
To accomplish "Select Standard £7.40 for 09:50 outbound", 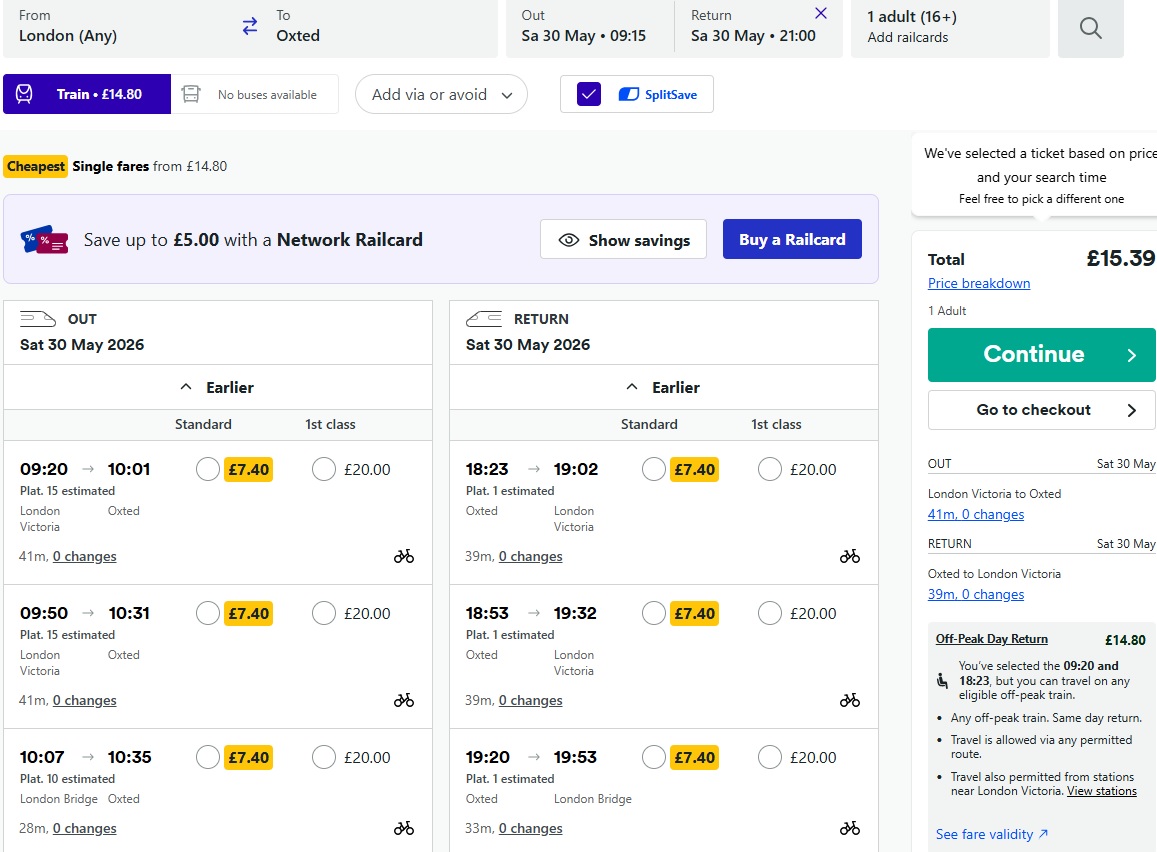I will [208, 613].
